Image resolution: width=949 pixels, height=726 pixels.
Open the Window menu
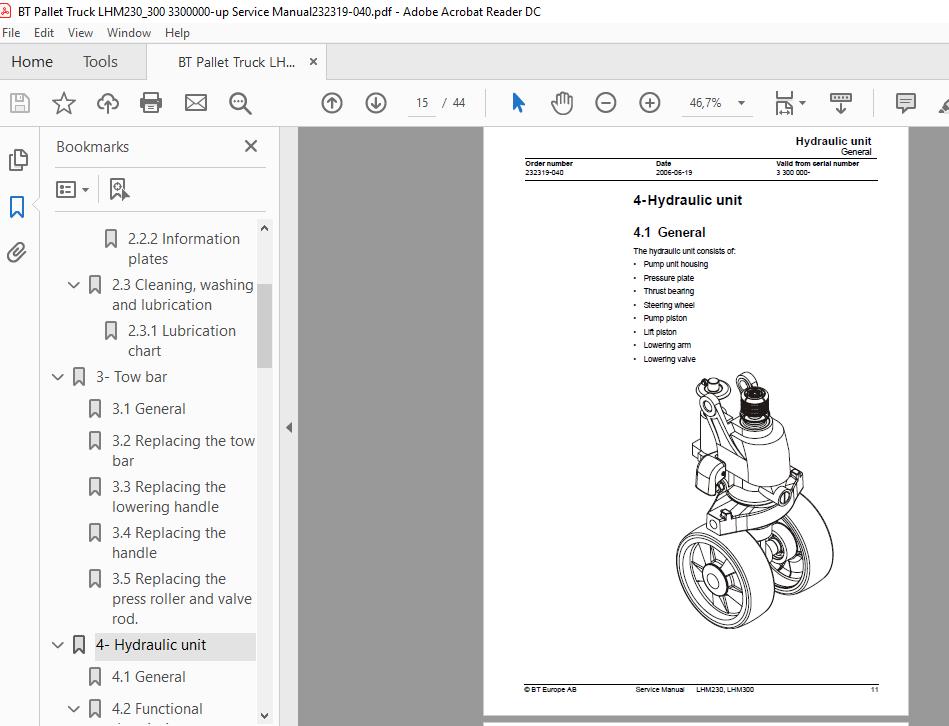128,33
